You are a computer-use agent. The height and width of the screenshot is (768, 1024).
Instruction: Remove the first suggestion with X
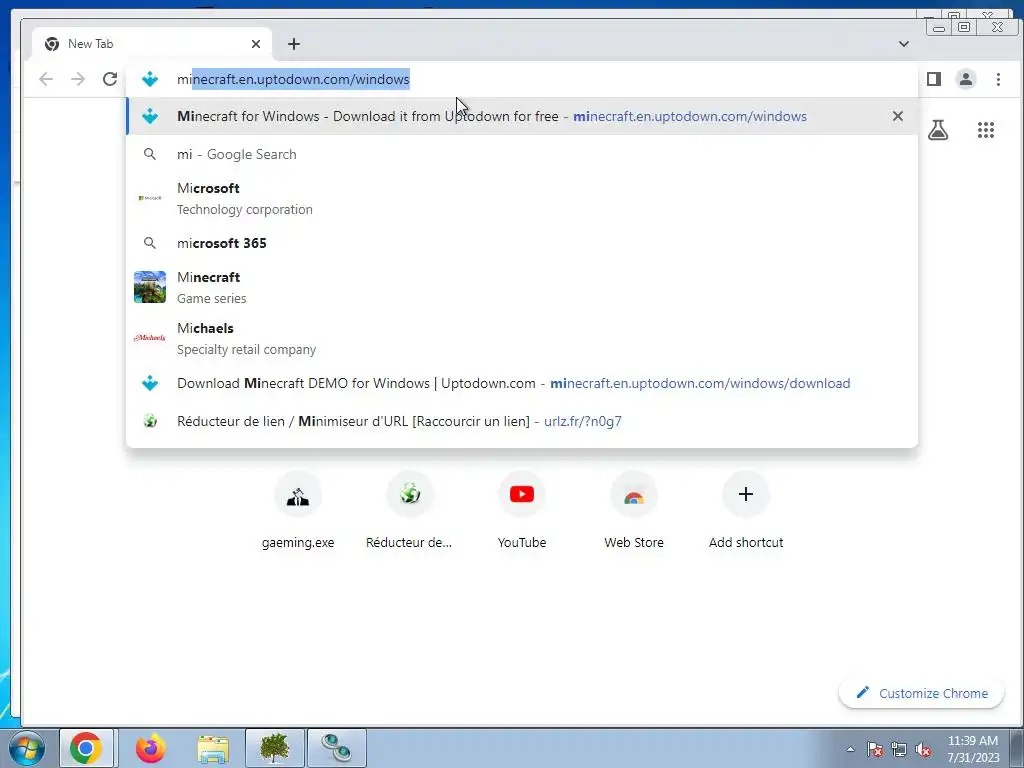click(898, 116)
